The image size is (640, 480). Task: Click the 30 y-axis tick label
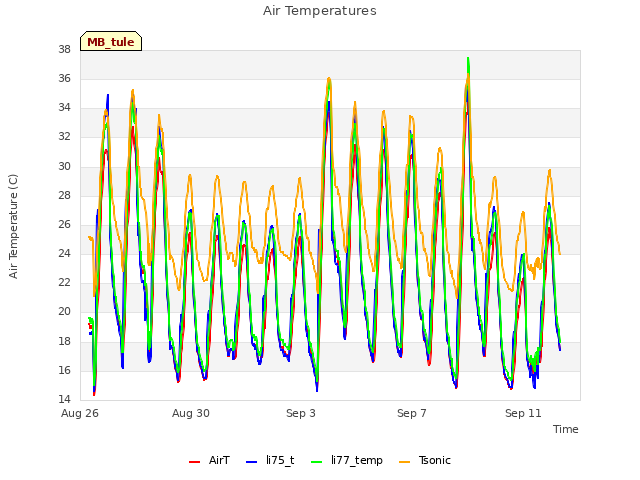pos(64,166)
